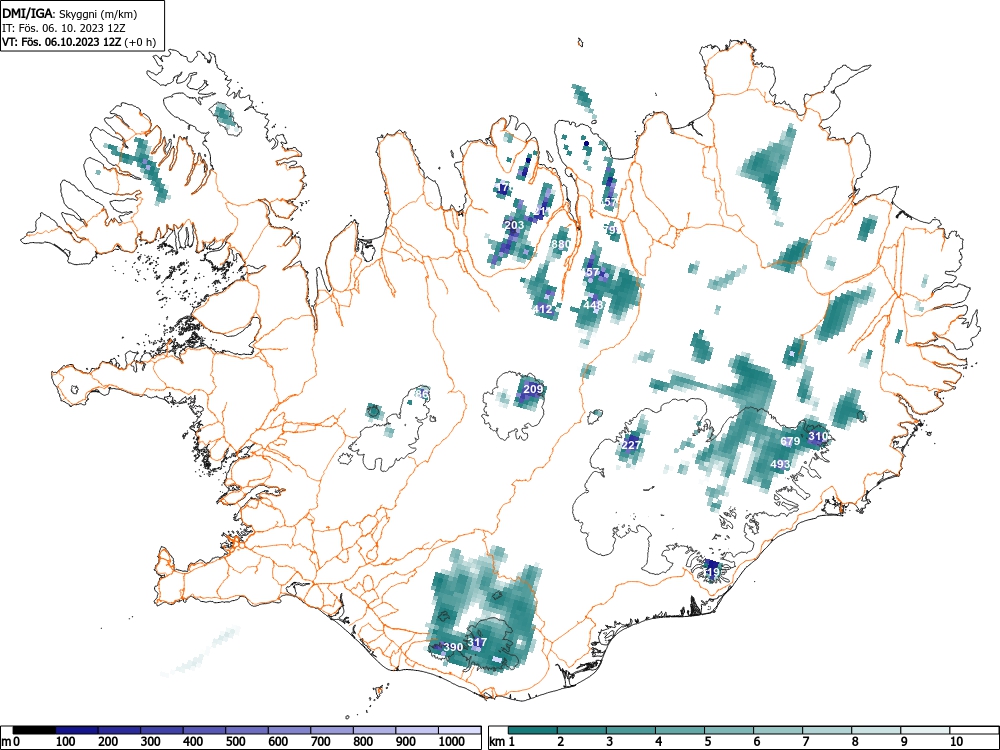Select the swatch between 300 and 400 m

pos(161,730)
